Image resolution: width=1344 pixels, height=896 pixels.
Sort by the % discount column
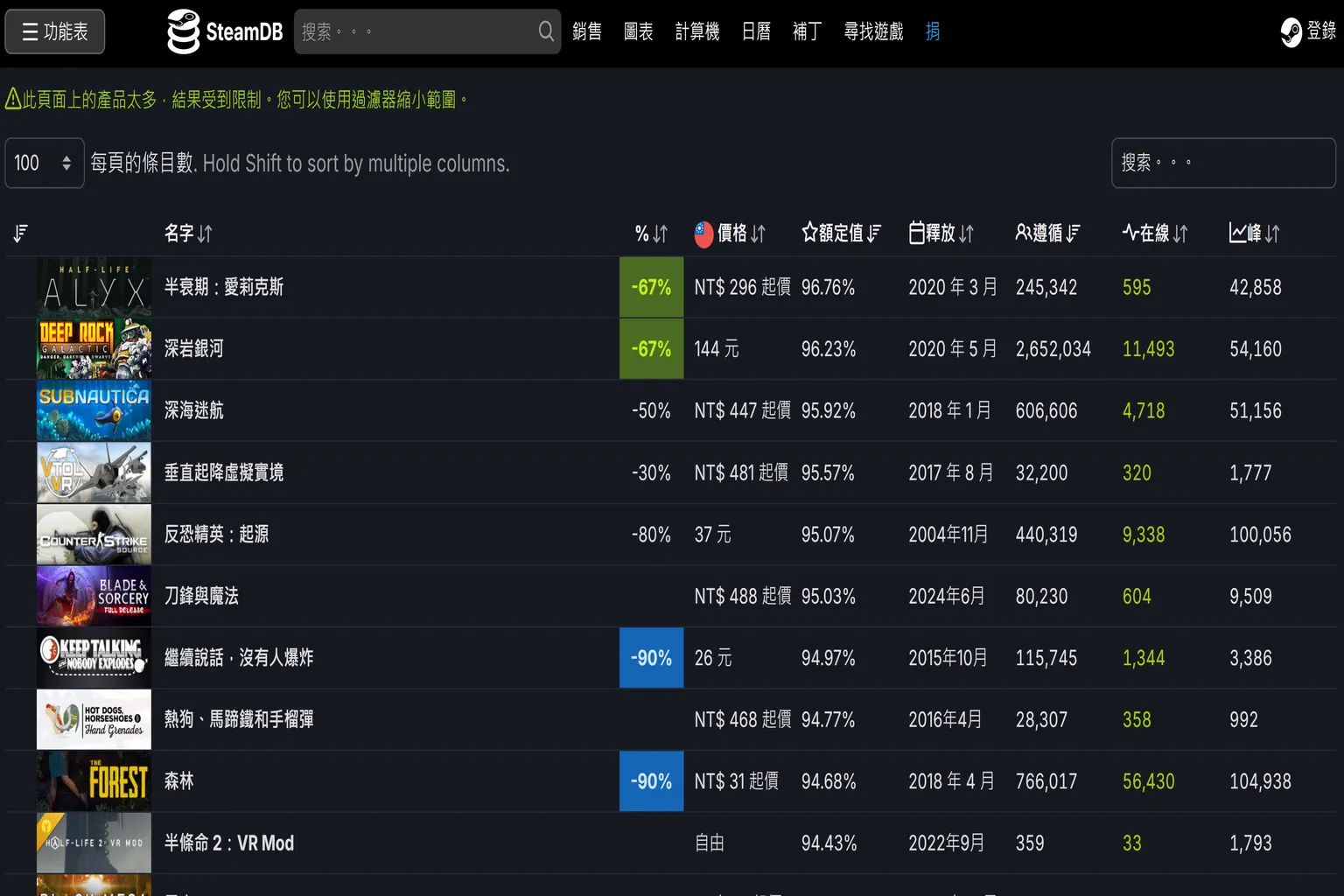tap(651, 234)
